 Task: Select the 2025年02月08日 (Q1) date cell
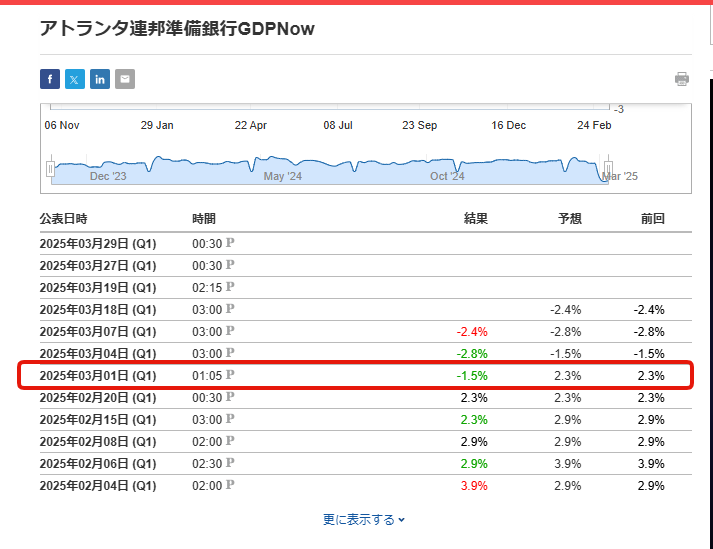(98, 442)
